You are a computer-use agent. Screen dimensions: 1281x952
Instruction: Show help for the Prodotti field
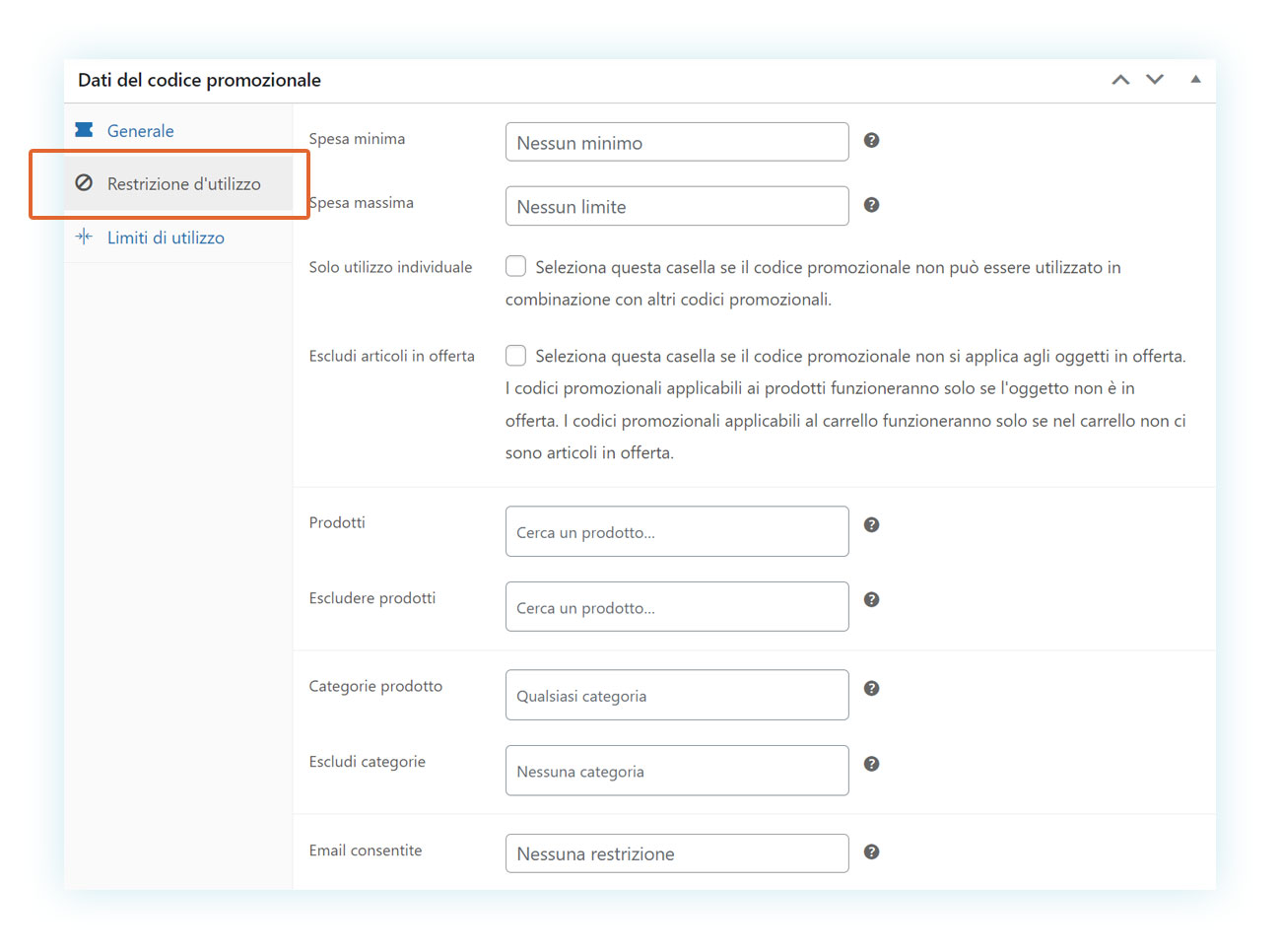(x=871, y=524)
